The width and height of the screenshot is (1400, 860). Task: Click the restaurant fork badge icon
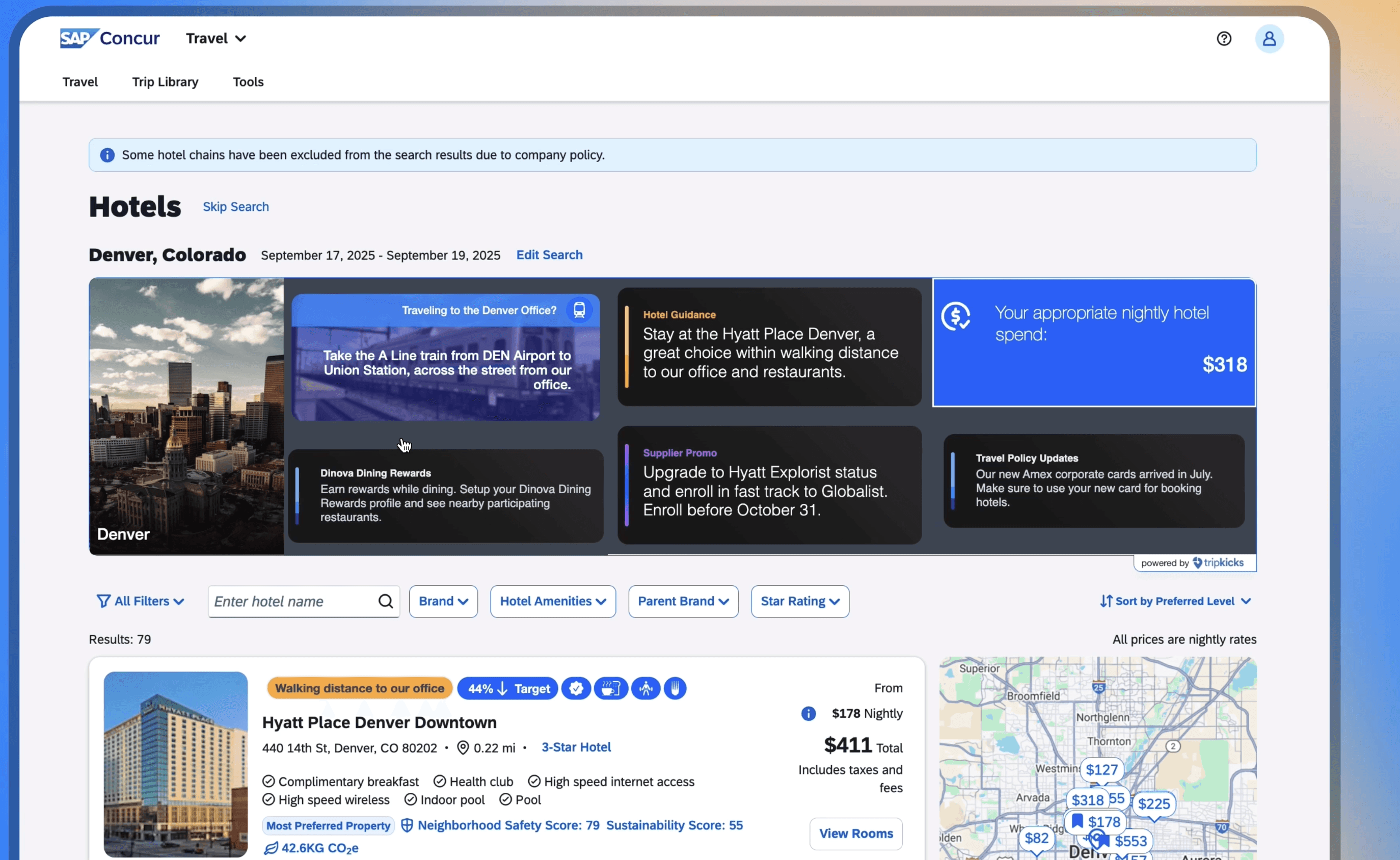tap(675, 689)
